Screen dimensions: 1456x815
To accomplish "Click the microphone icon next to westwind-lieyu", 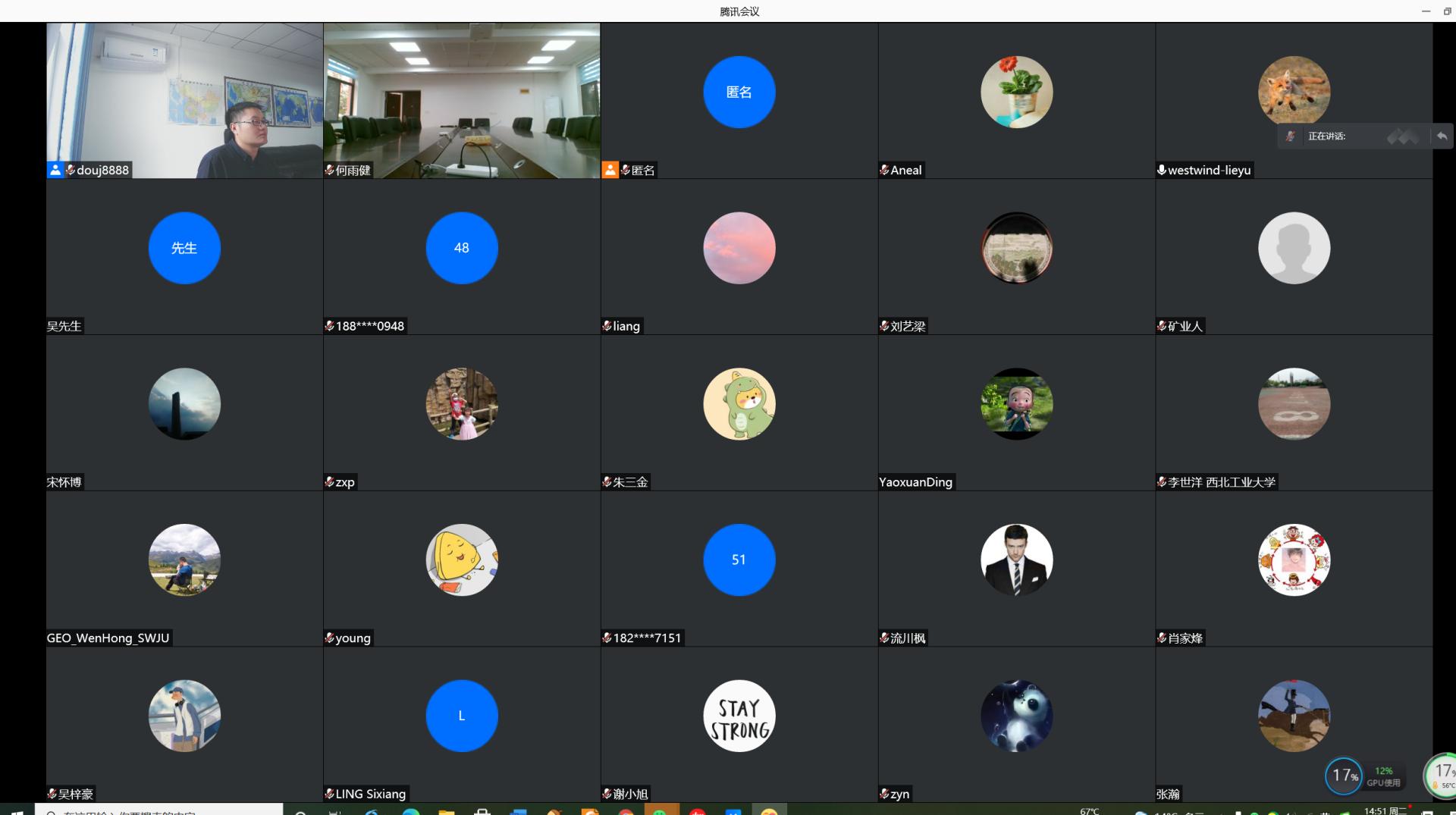I will (1161, 170).
